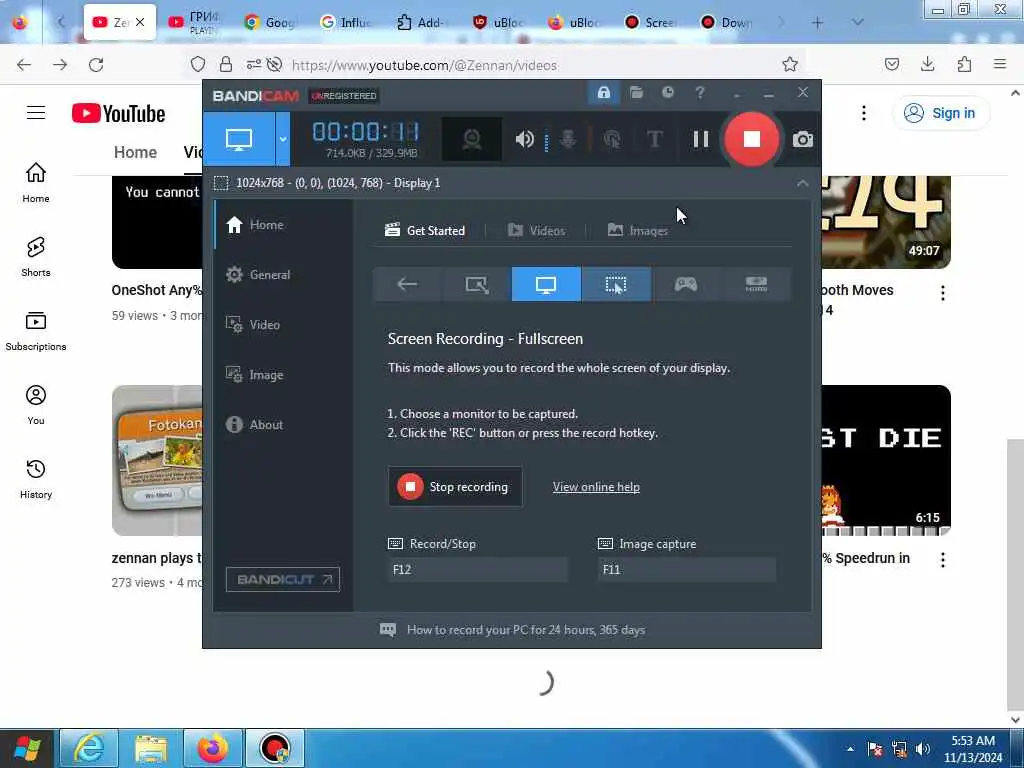This screenshot has width=1024, height=768.
Task: Click the Bandicam lock icon
Action: (603, 93)
